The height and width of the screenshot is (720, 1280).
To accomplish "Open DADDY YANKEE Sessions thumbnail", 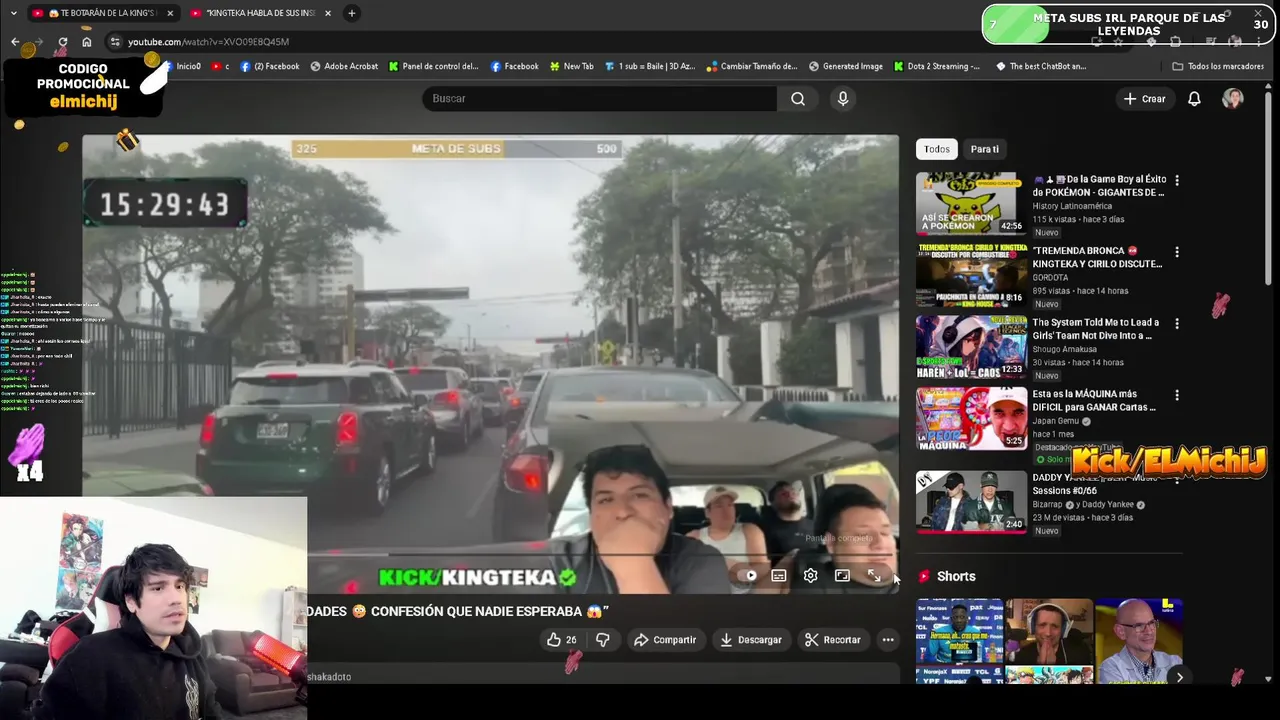I will point(971,502).
